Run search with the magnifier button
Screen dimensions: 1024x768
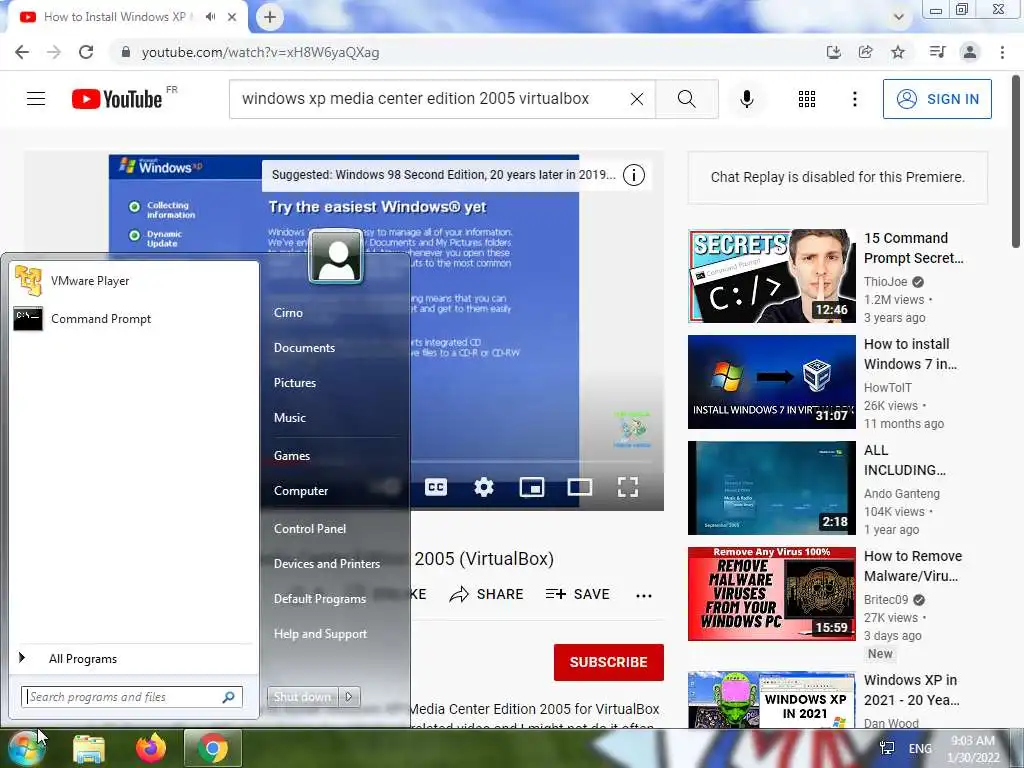pyautogui.click(x=686, y=99)
